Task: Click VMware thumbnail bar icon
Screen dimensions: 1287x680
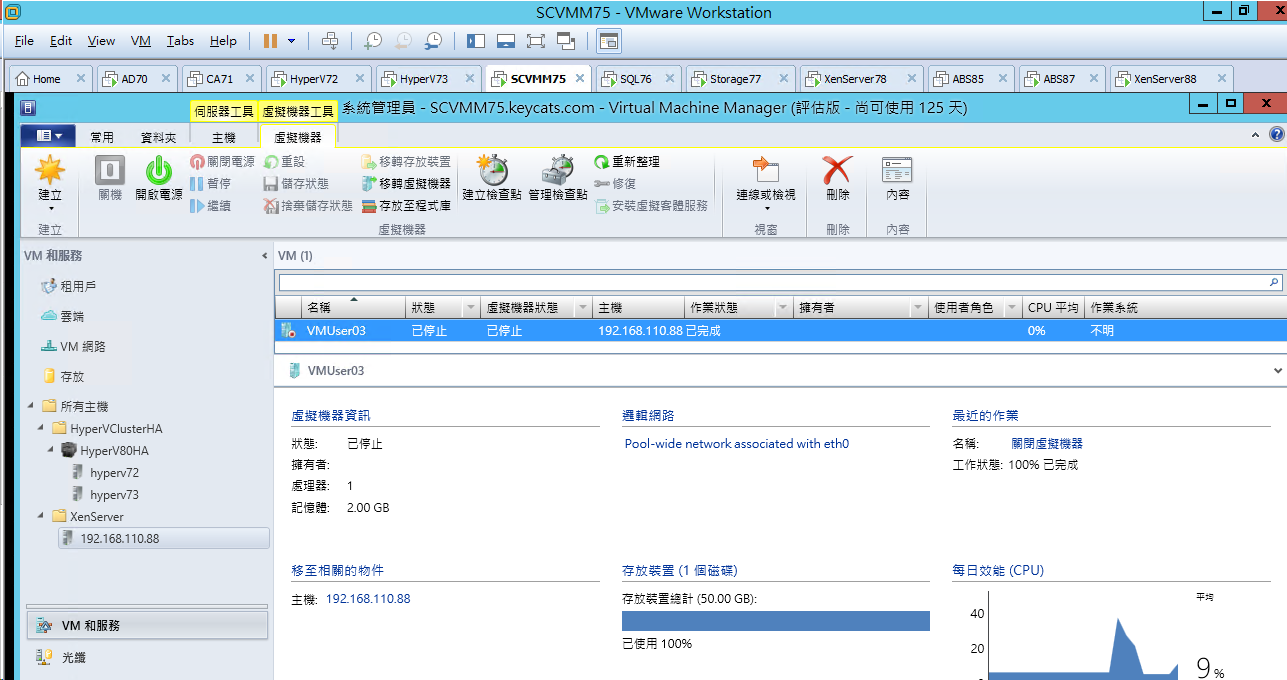Action: coord(505,41)
